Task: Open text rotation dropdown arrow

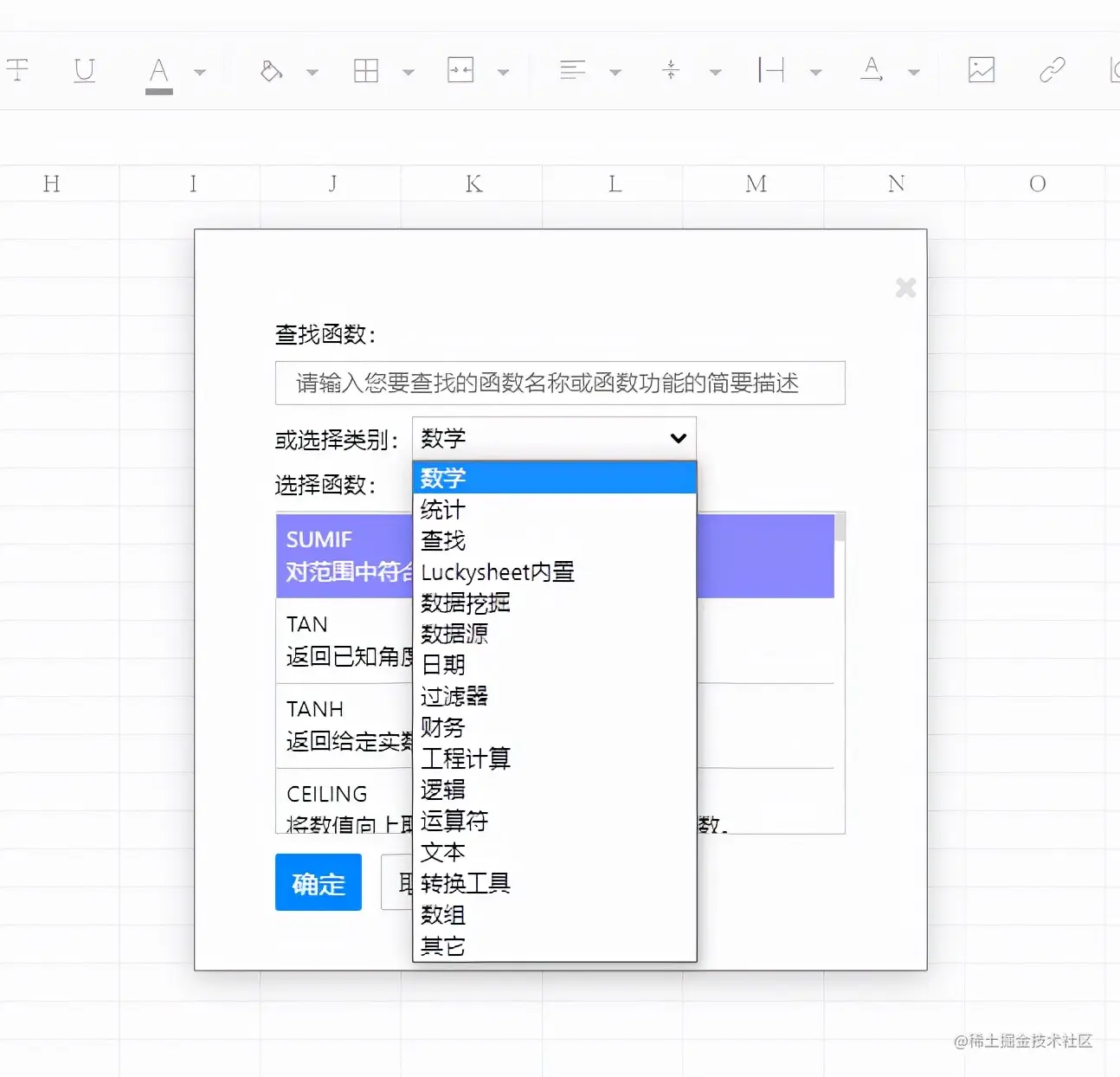Action: click(914, 73)
